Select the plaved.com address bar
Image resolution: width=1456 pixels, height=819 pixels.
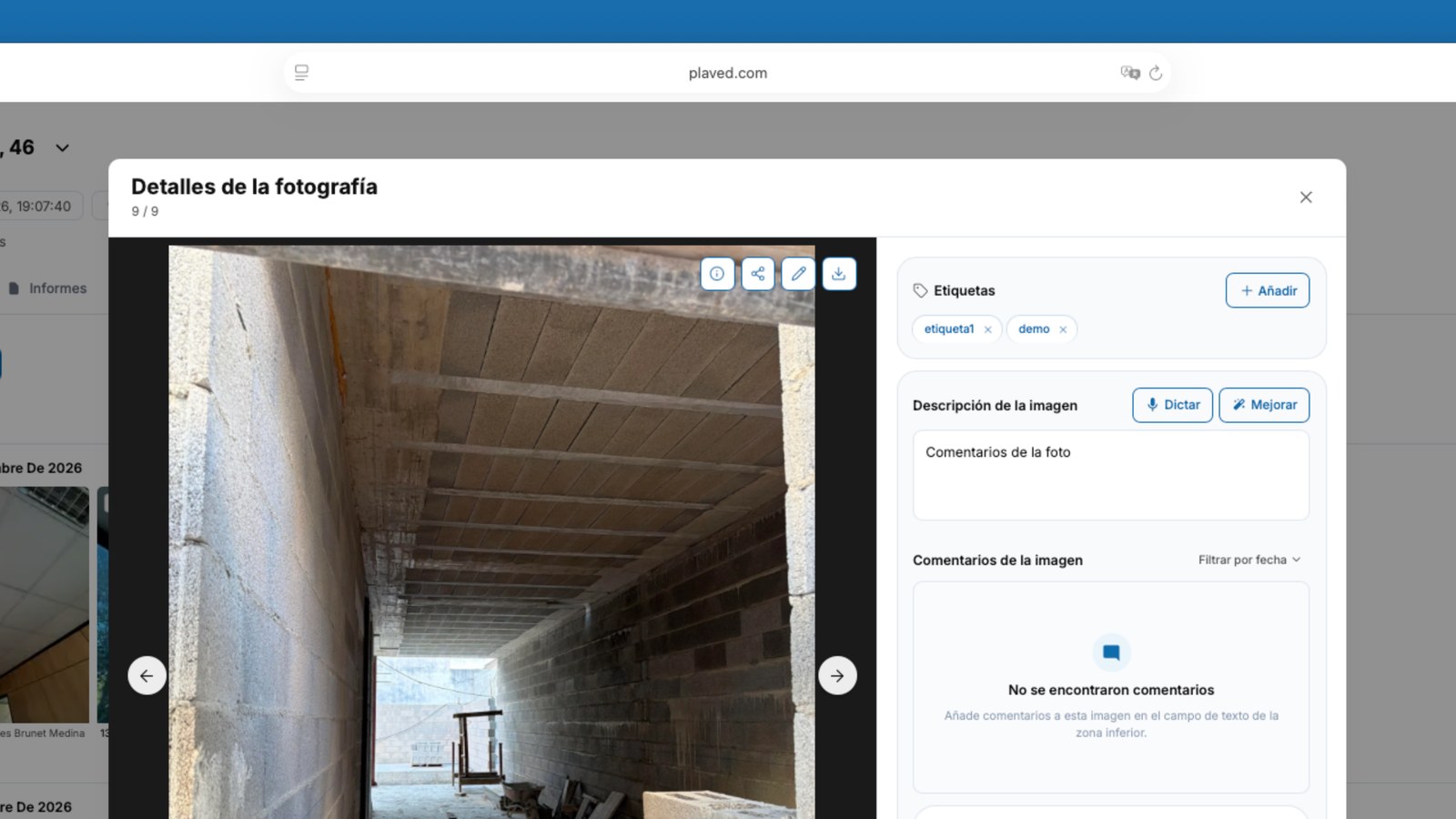coord(727,73)
